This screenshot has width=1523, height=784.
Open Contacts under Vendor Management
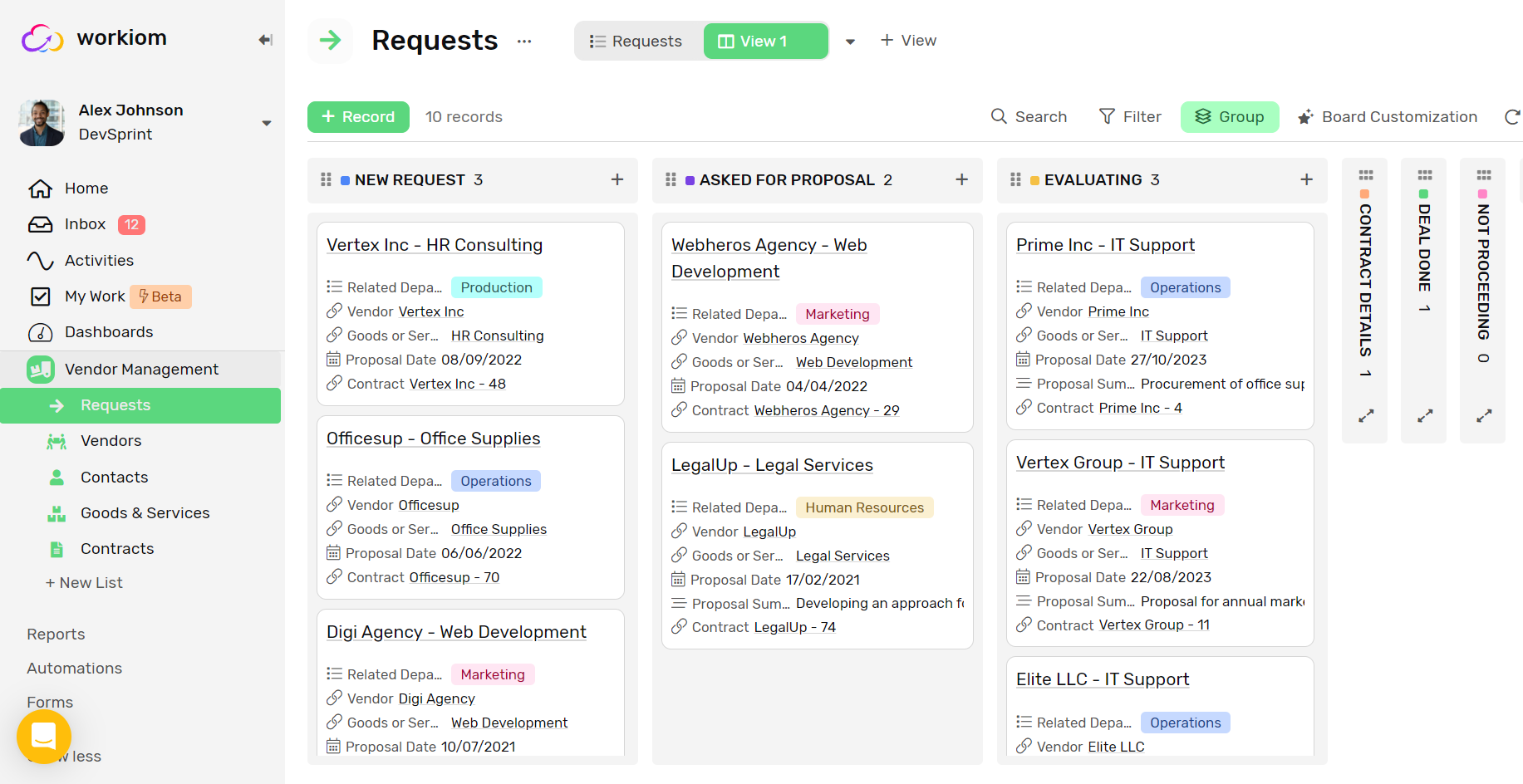click(114, 477)
